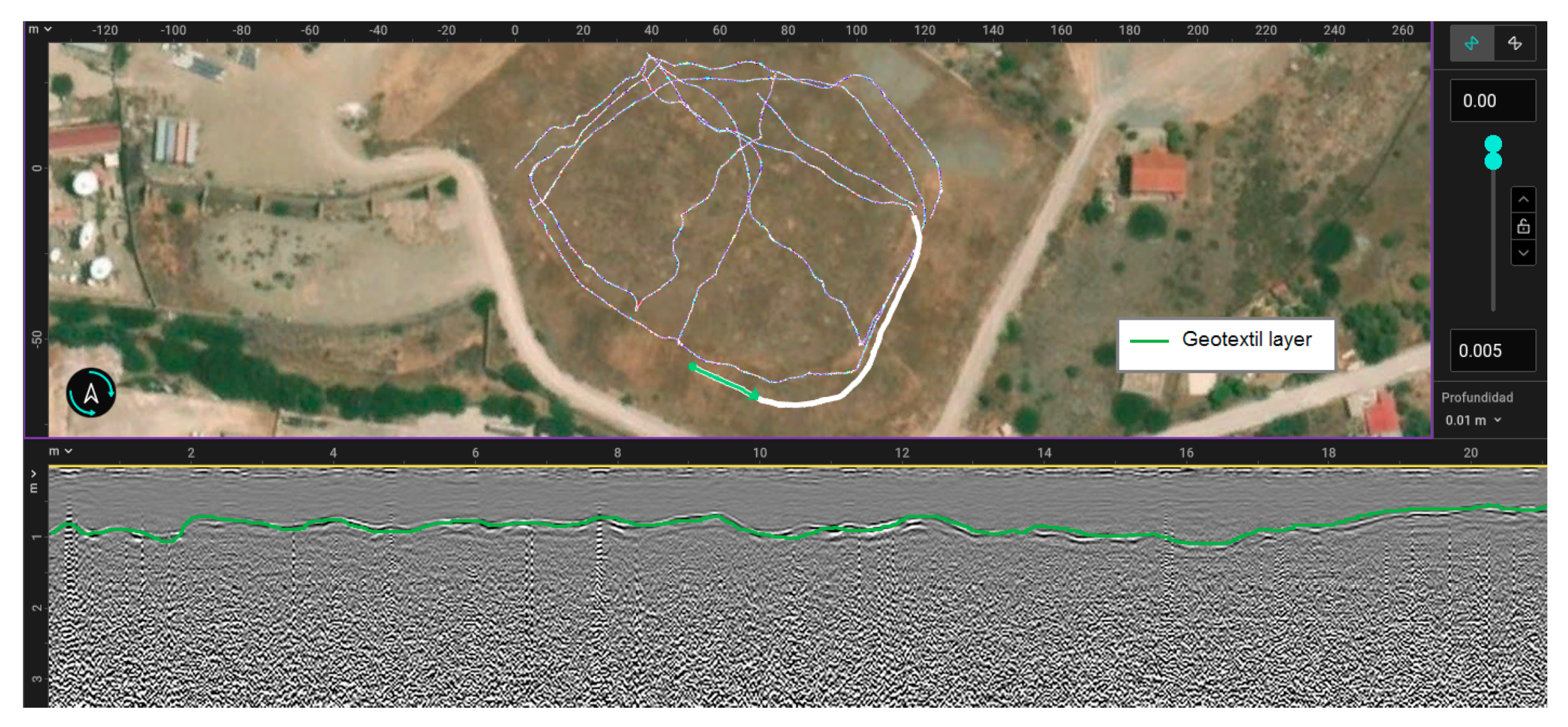Open the Profundidad 0.01 m dropdown
The image size is (1568, 727).
point(1473,420)
